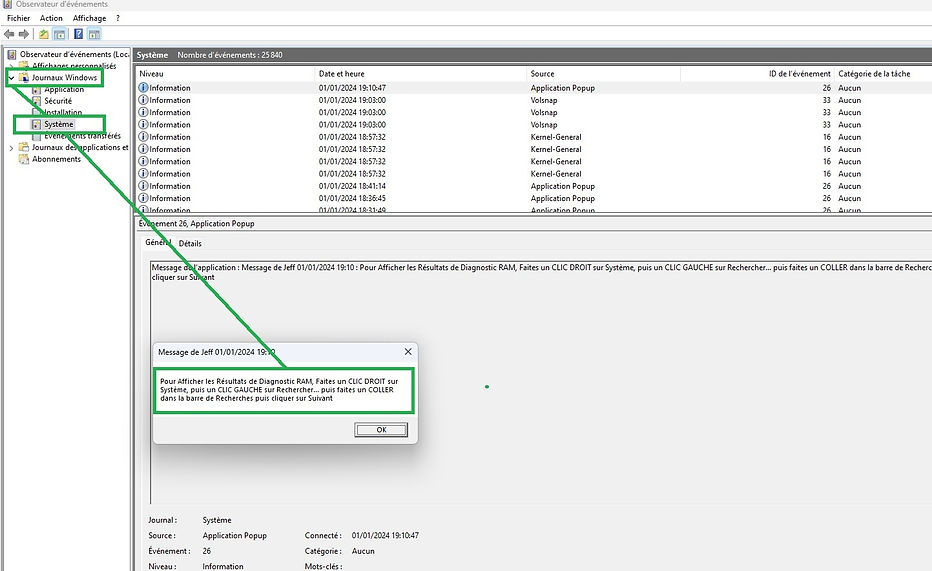The image size is (932, 571).
Task: Click info icon of the 18:41:14 event
Action: [x=143, y=186]
